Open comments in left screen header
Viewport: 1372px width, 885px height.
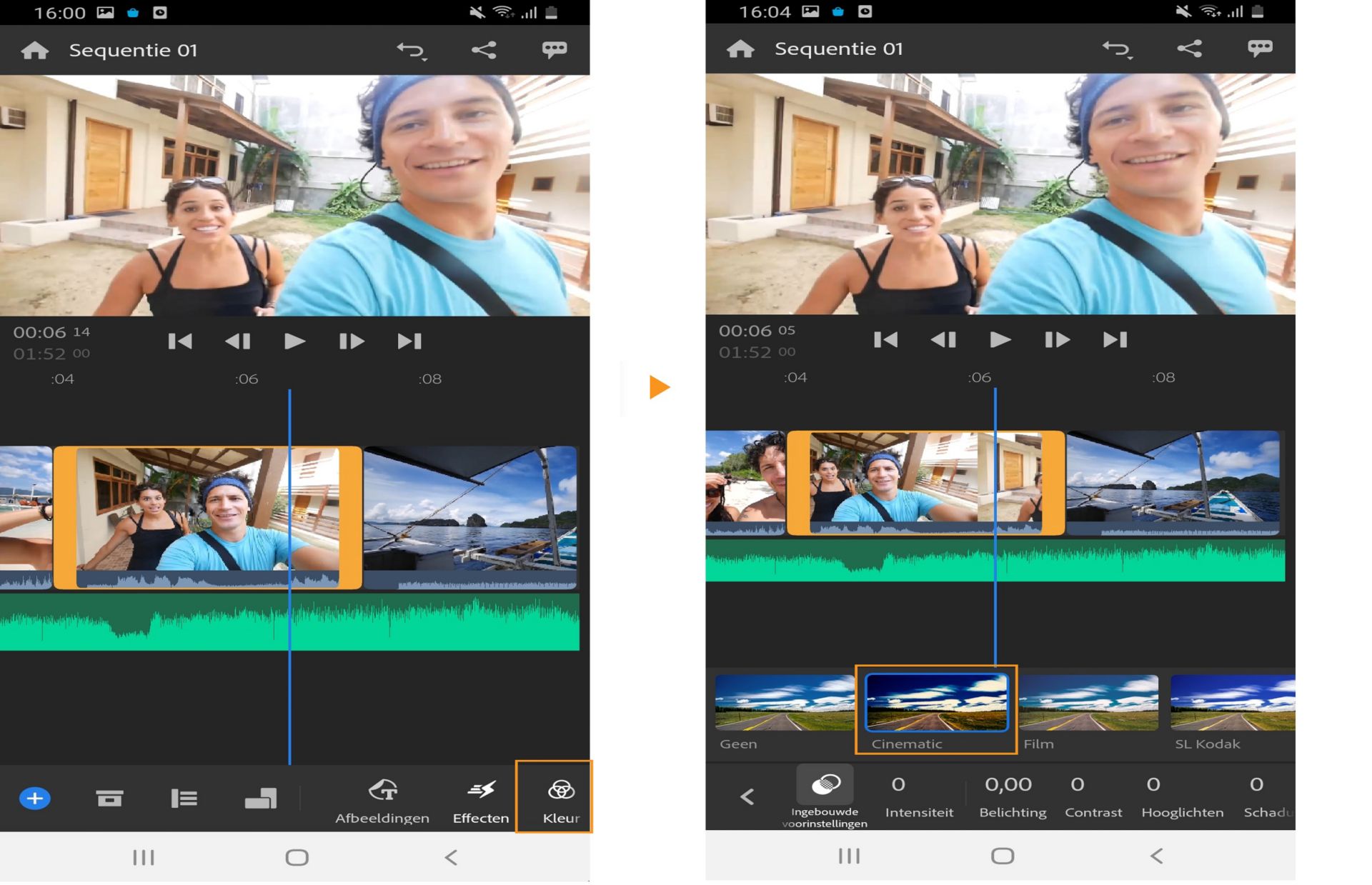coord(554,49)
